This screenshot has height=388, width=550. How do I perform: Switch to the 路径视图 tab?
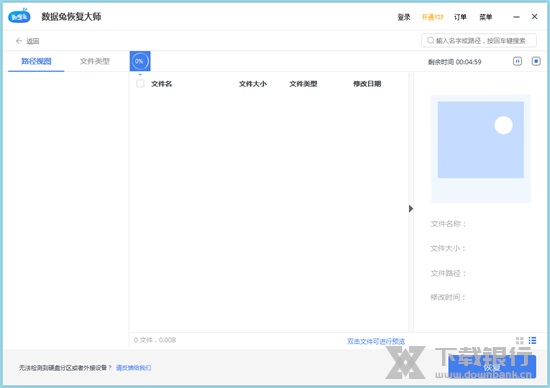pyautogui.click(x=36, y=61)
